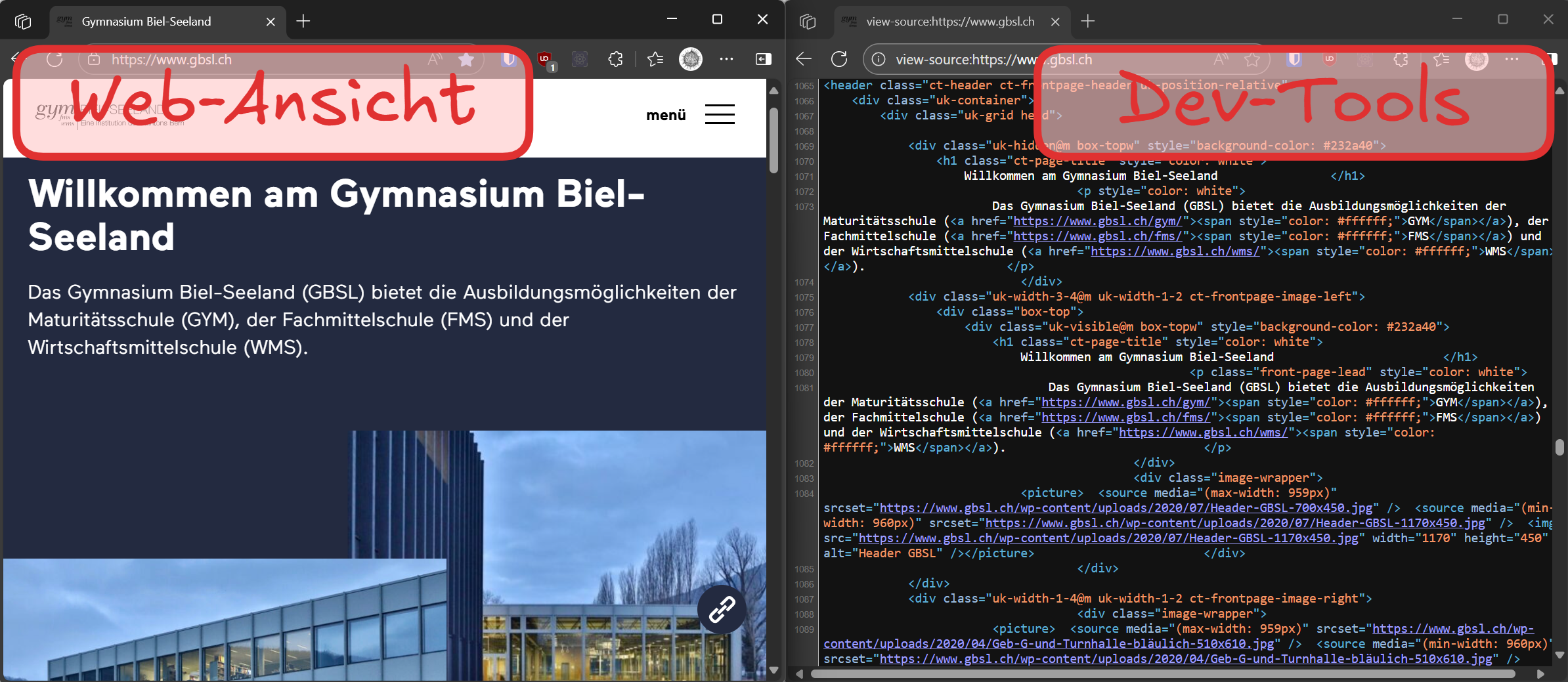Viewport: 1568px width, 682px height.
Task: Click the floating chain-link button on the webpage
Action: [x=721, y=609]
